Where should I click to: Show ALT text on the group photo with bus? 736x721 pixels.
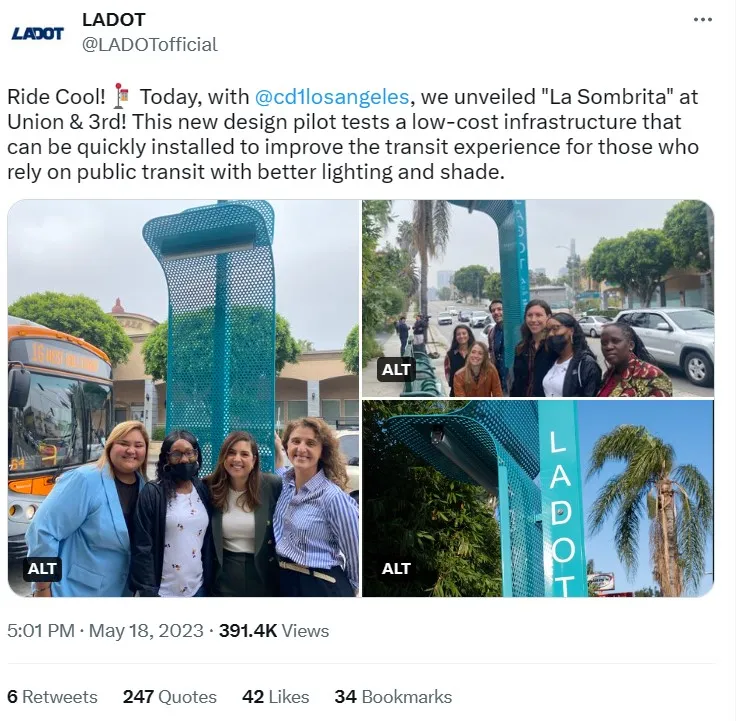42,569
